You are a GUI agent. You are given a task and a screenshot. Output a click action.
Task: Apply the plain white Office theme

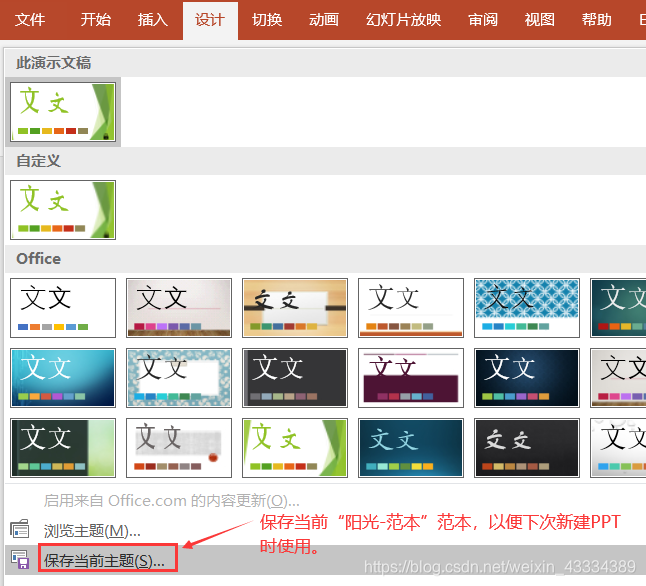tap(63, 308)
